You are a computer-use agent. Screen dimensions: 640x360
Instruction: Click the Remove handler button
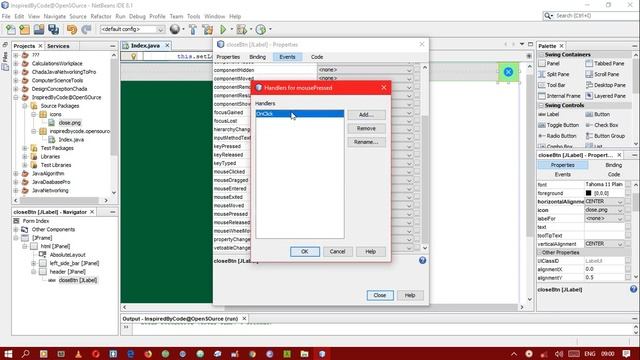click(x=366, y=129)
